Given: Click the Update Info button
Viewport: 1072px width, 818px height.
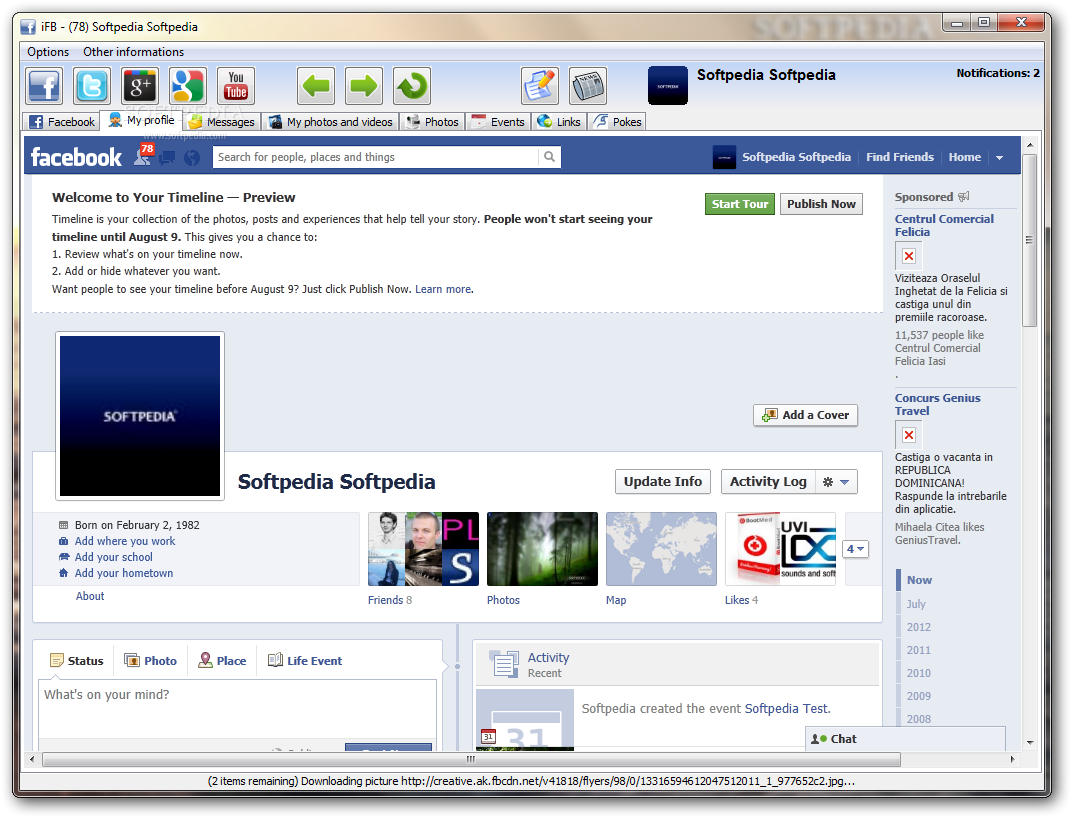Looking at the screenshot, I should click(662, 481).
